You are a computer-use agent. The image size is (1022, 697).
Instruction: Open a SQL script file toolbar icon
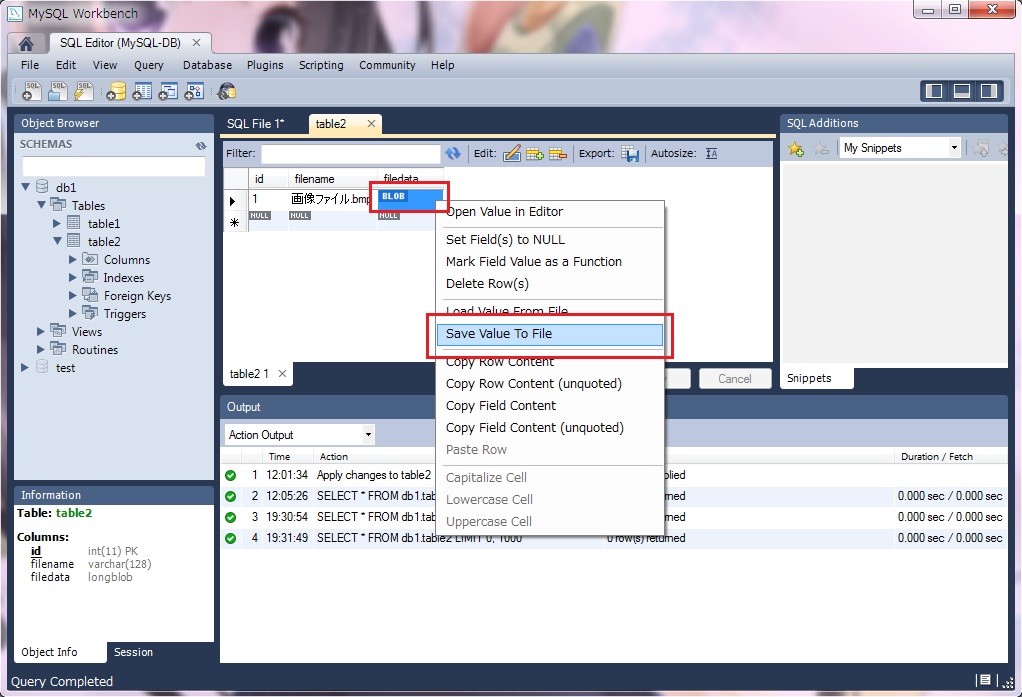57,91
